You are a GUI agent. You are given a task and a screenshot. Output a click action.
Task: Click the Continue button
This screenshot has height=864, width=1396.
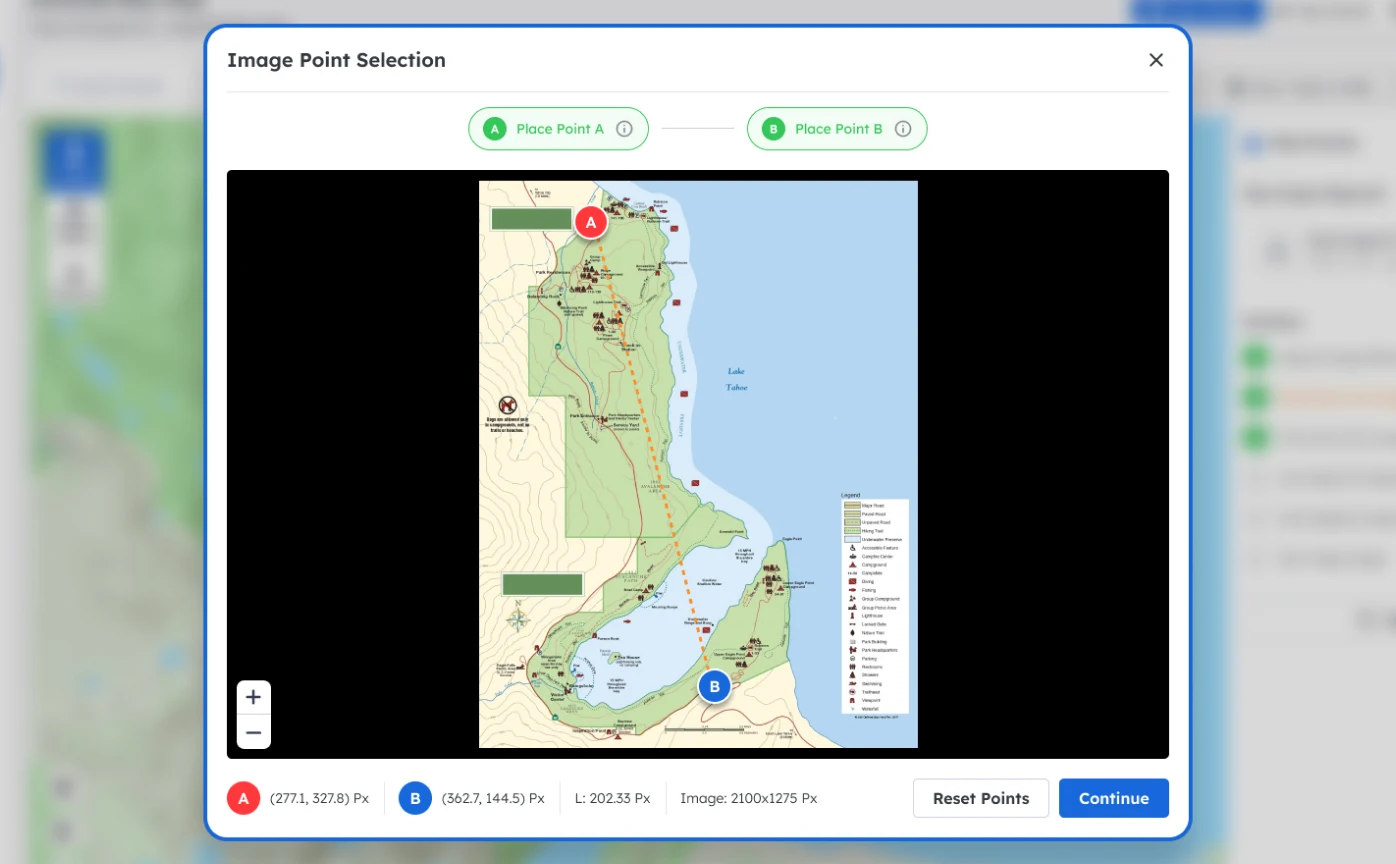[x=1114, y=798]
